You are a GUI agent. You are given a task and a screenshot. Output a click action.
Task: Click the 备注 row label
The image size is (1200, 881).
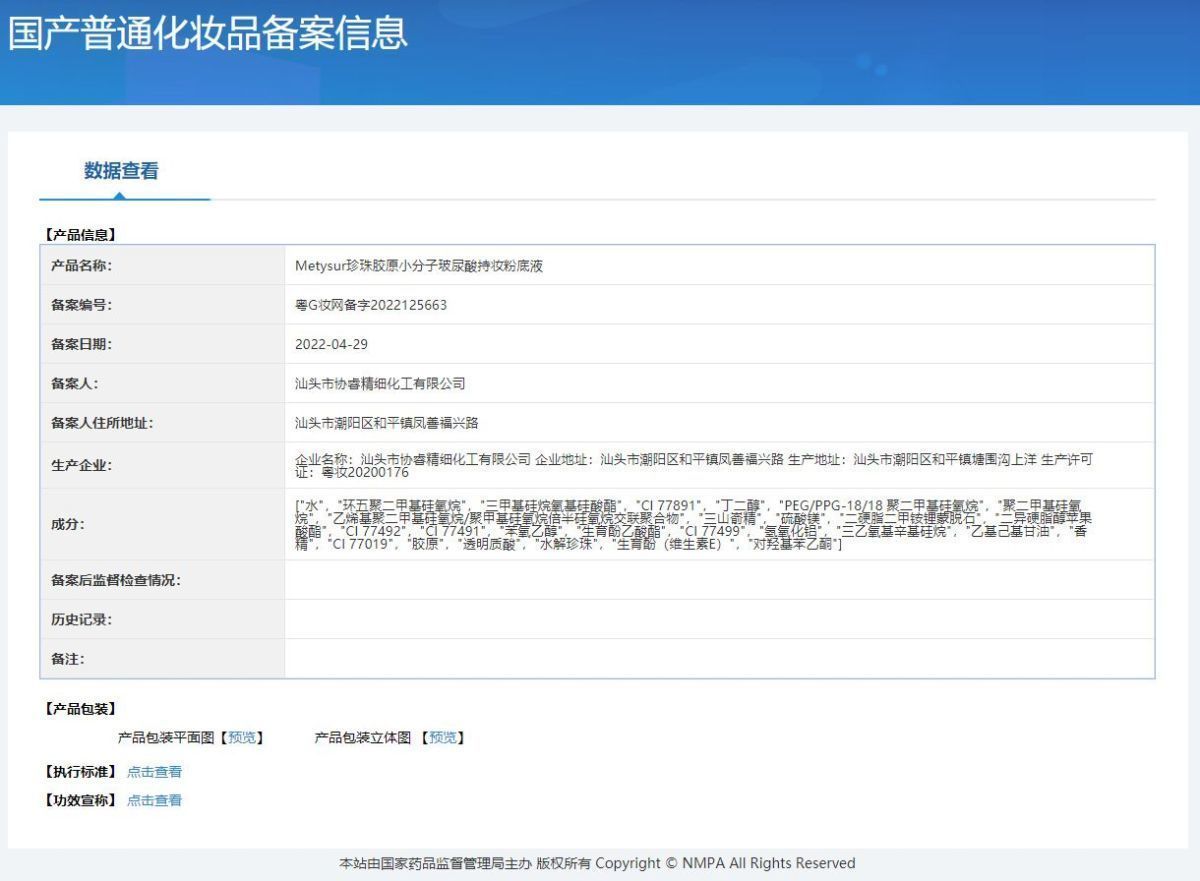point(68,659)
